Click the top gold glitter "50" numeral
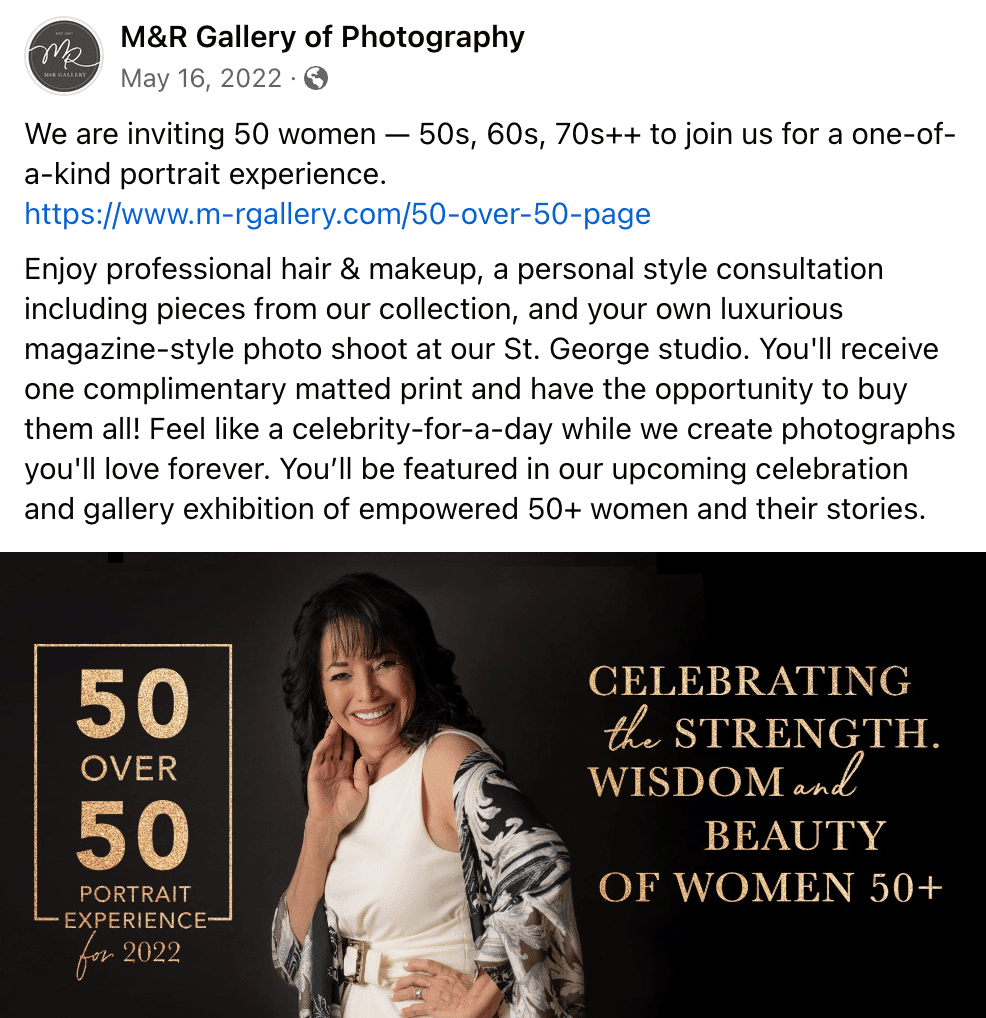Viewport: 986px width, 1018px height. click(x=132, y=704)
